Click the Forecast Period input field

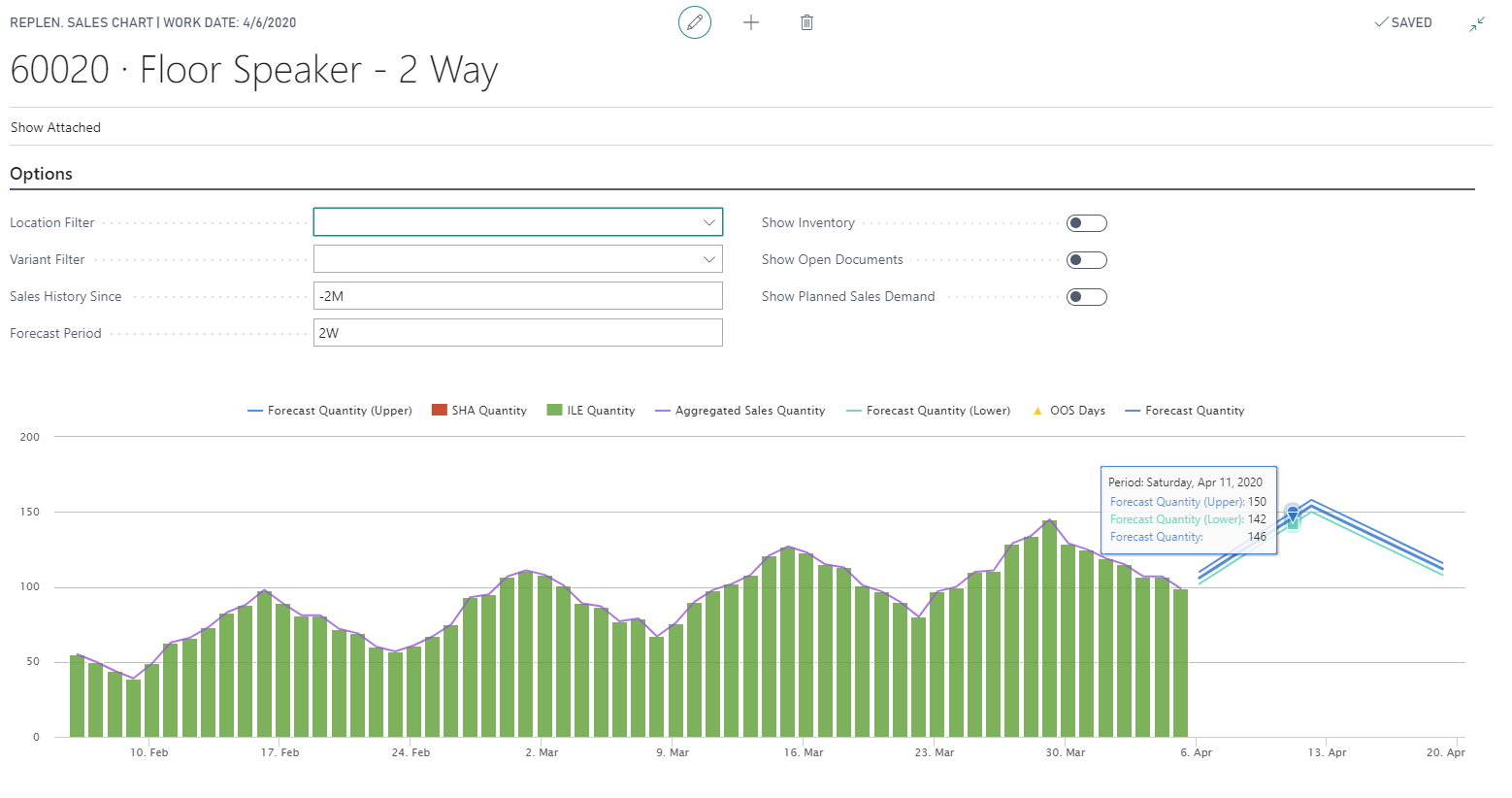click(x=517, y=333)
